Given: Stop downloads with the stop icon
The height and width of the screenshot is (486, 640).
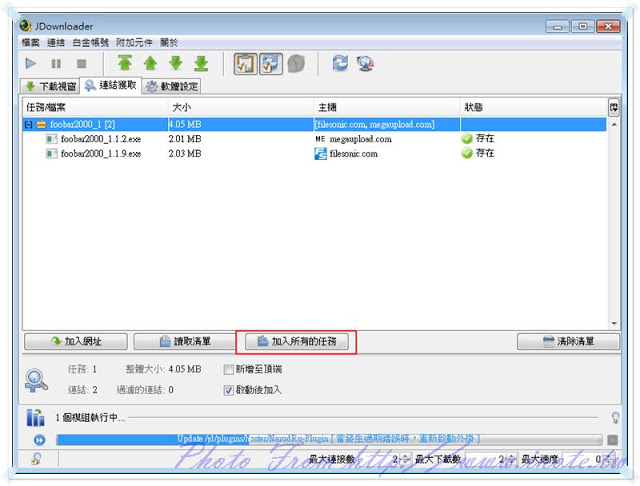Looking at the screenshot, I should pos(82,64).
